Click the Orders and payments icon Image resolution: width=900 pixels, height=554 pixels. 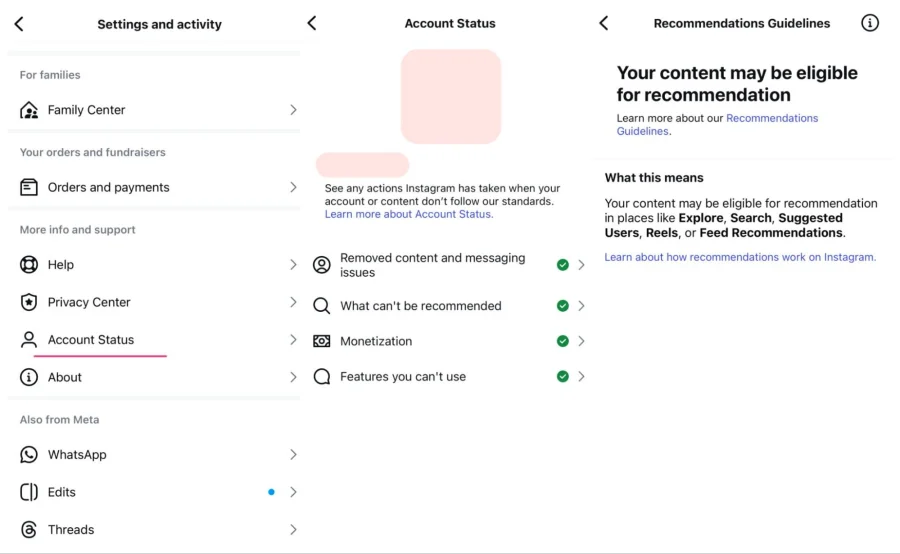[x=29, y=187]
